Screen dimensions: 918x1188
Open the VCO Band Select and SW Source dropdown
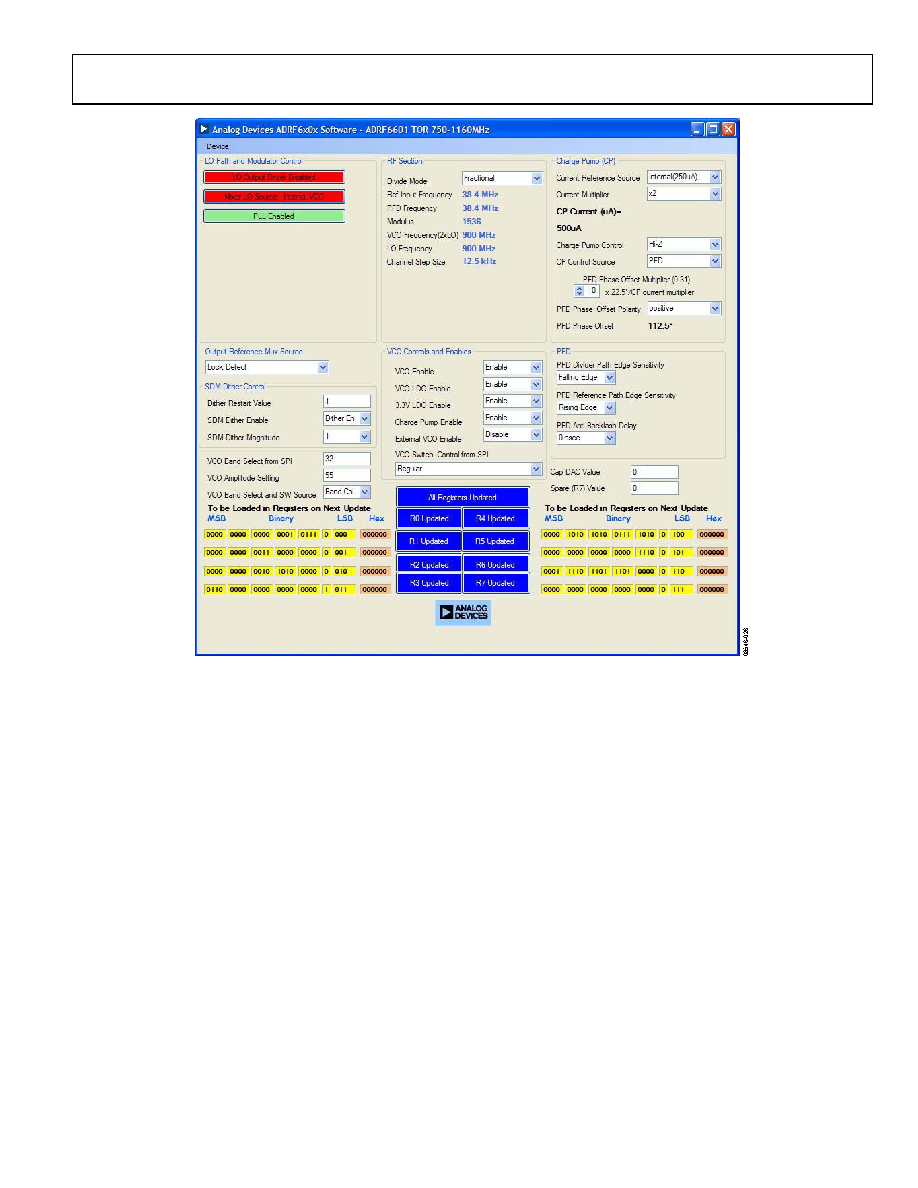[x=347, y=492]
